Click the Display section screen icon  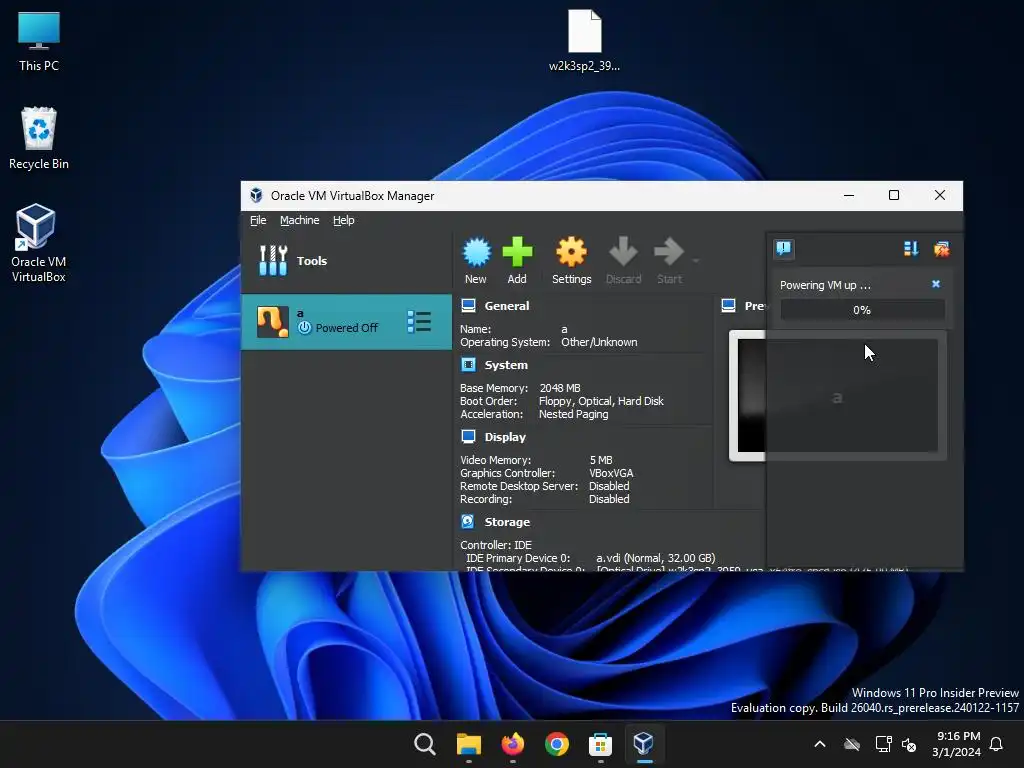point(468,436)
